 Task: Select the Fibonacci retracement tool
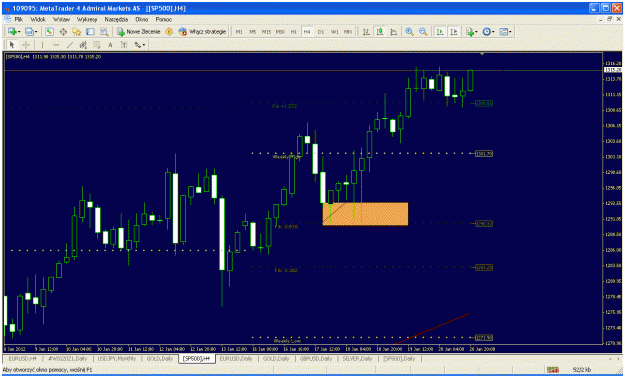coord(96,45)
